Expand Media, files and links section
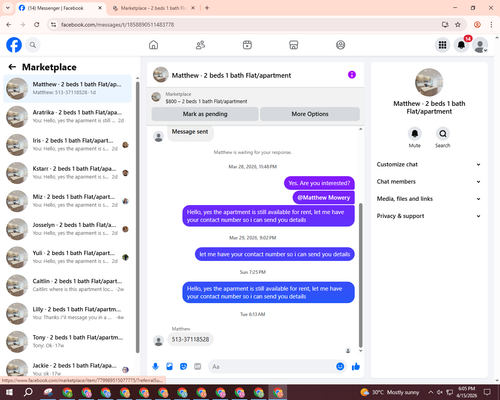The width and height of the screenshot is (500, 400). coord(429,199)
